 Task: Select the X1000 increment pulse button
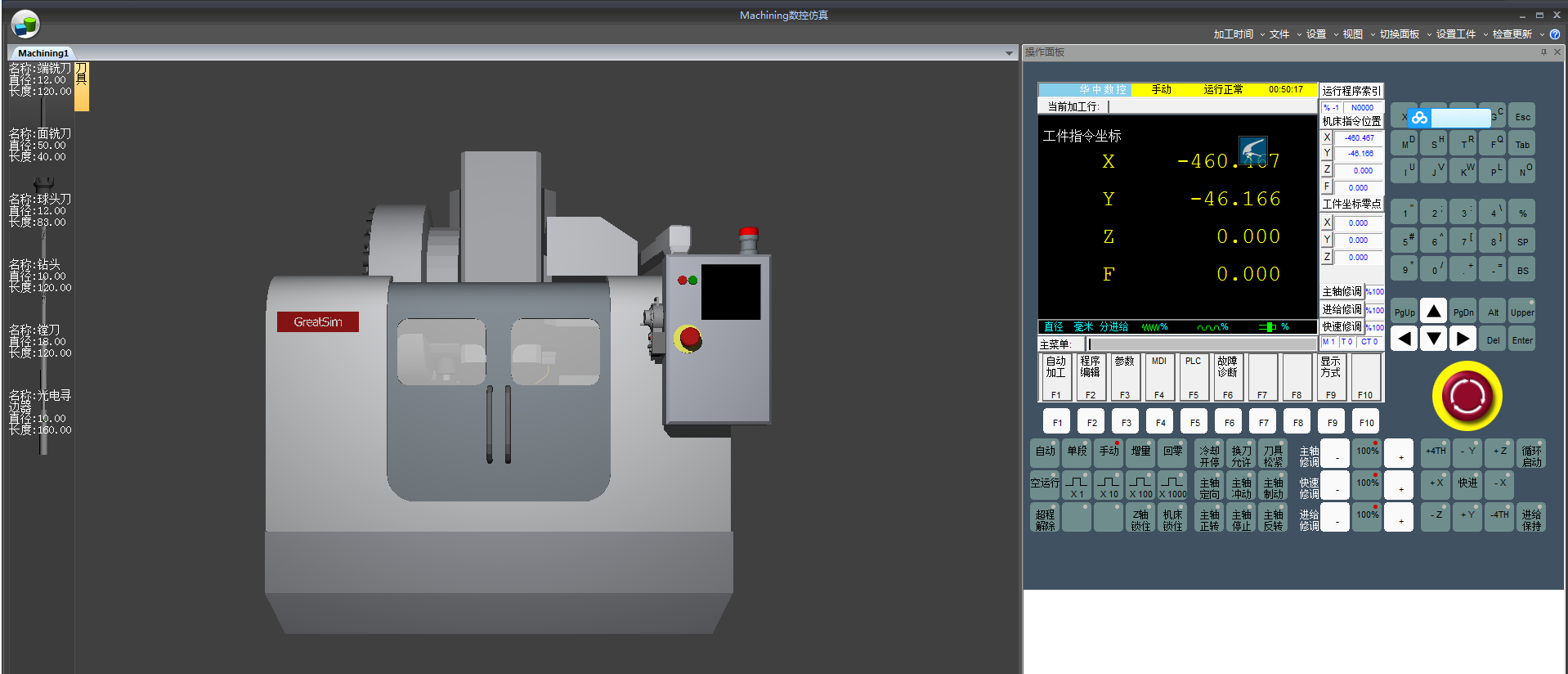pos(1172,486)
